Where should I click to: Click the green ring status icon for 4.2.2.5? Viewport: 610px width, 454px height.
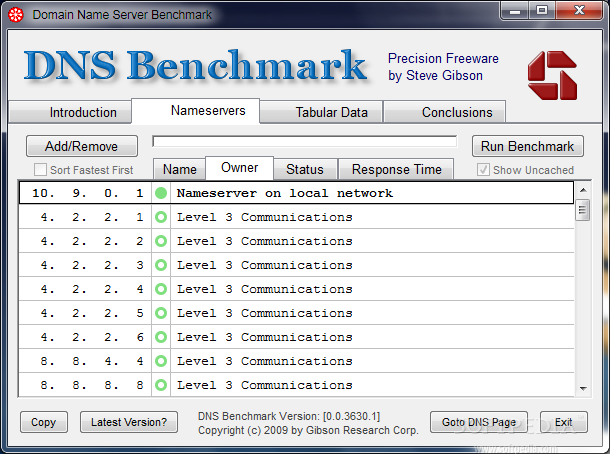161,313
